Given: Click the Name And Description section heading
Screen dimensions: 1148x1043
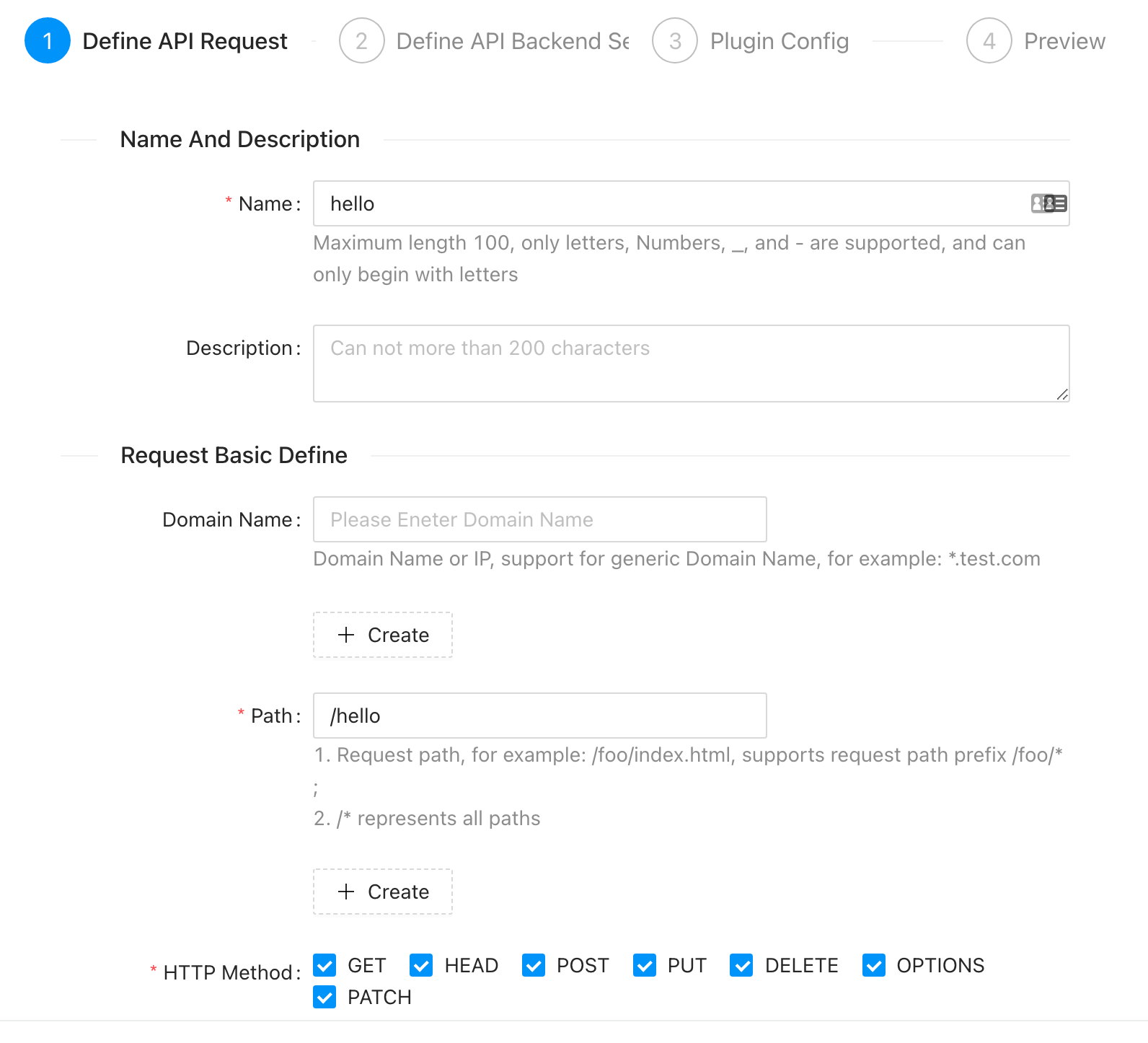Looking at the screenshot, I should point(240,139).
